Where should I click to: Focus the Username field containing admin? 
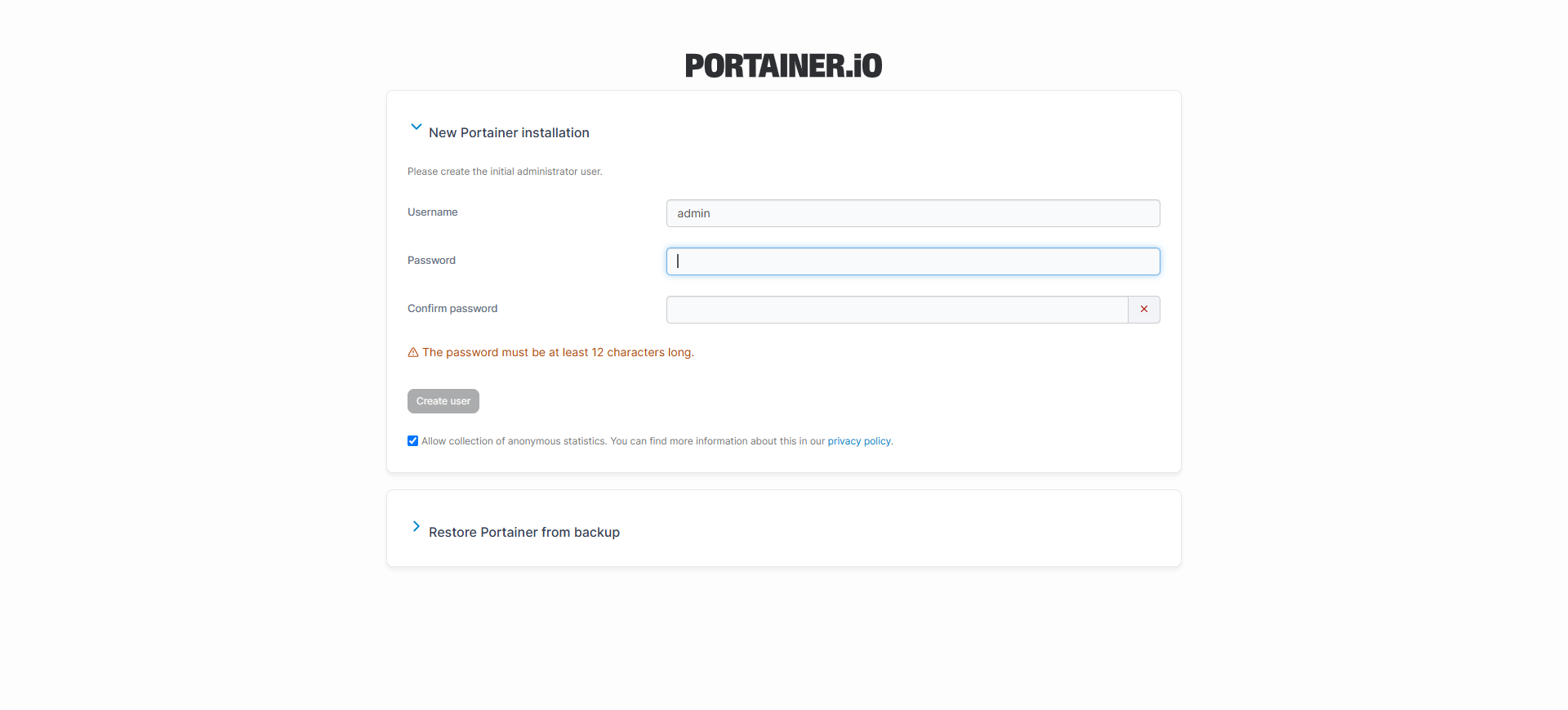(x=912, y=213)
